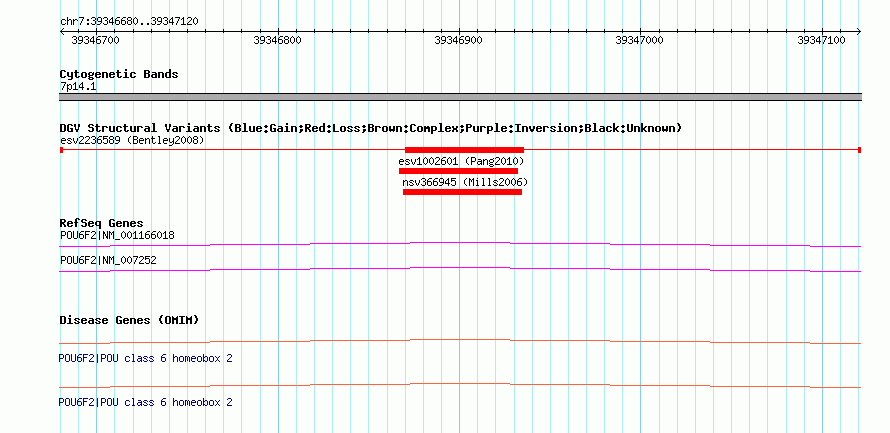
Task: Select the RefSeq Genes track title
Action: pos(102,223)
